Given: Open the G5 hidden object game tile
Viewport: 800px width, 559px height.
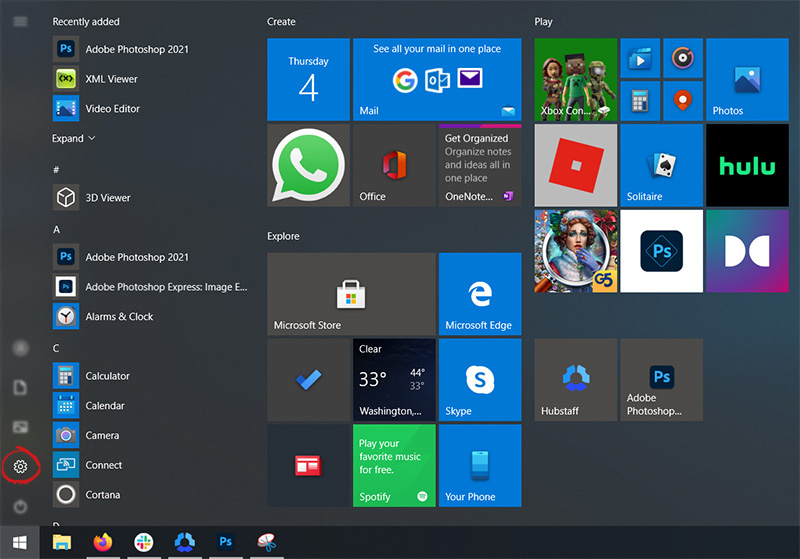Looking at the screenshot, I should [576, 251].
